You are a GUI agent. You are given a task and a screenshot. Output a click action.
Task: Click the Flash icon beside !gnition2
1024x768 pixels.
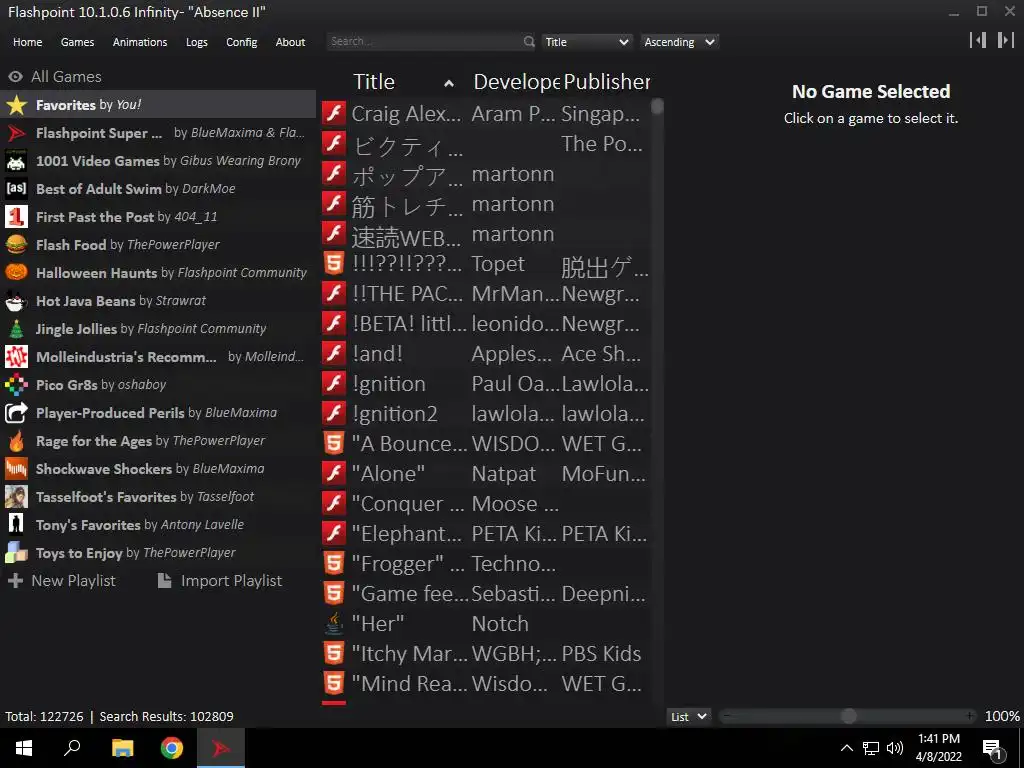click(334, 413)
